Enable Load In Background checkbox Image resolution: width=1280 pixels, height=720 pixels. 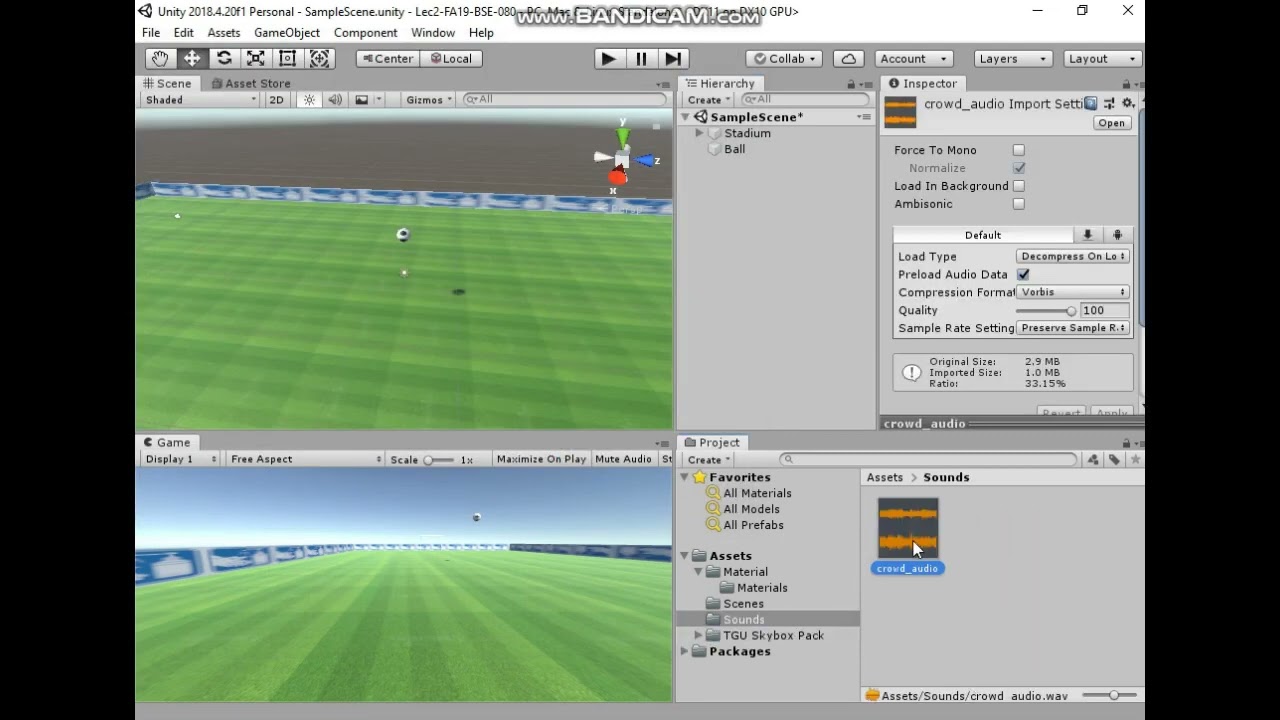tap(1018, 186)
